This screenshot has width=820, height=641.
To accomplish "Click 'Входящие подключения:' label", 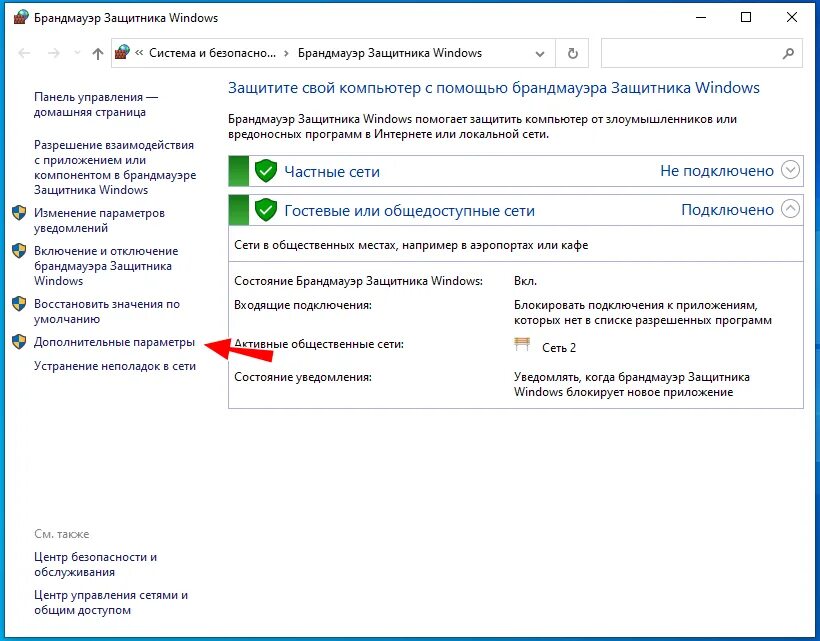I will pos(303,305).
